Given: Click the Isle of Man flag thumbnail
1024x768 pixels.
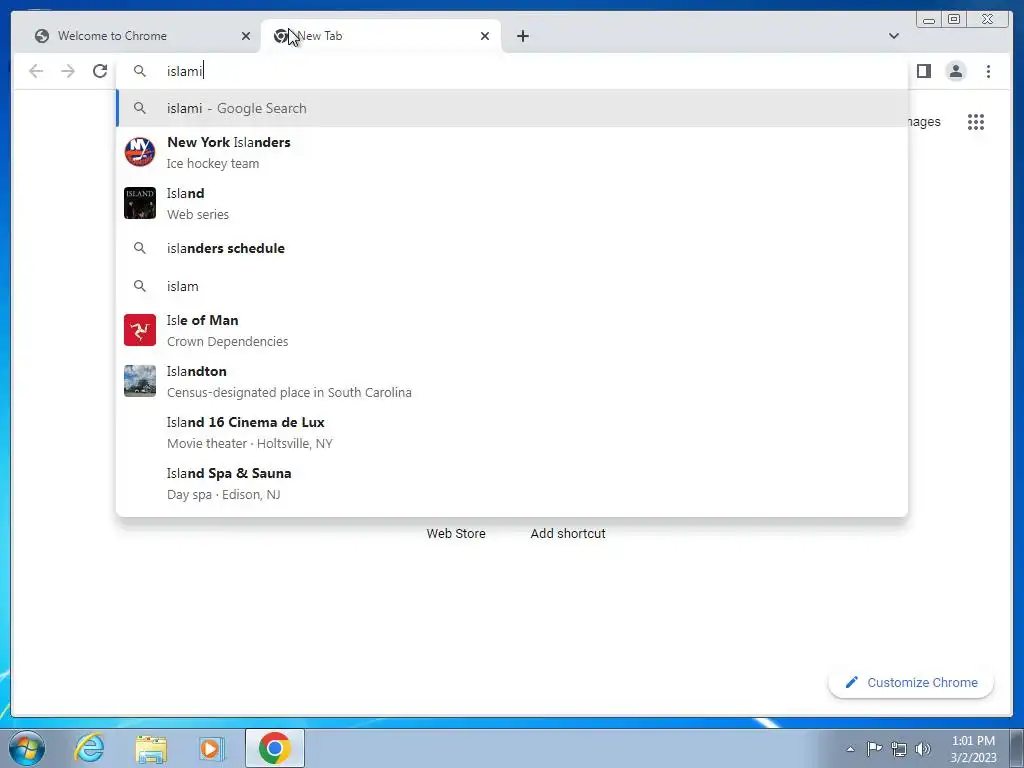Looking at the screenshot, I should click(140, 330).
